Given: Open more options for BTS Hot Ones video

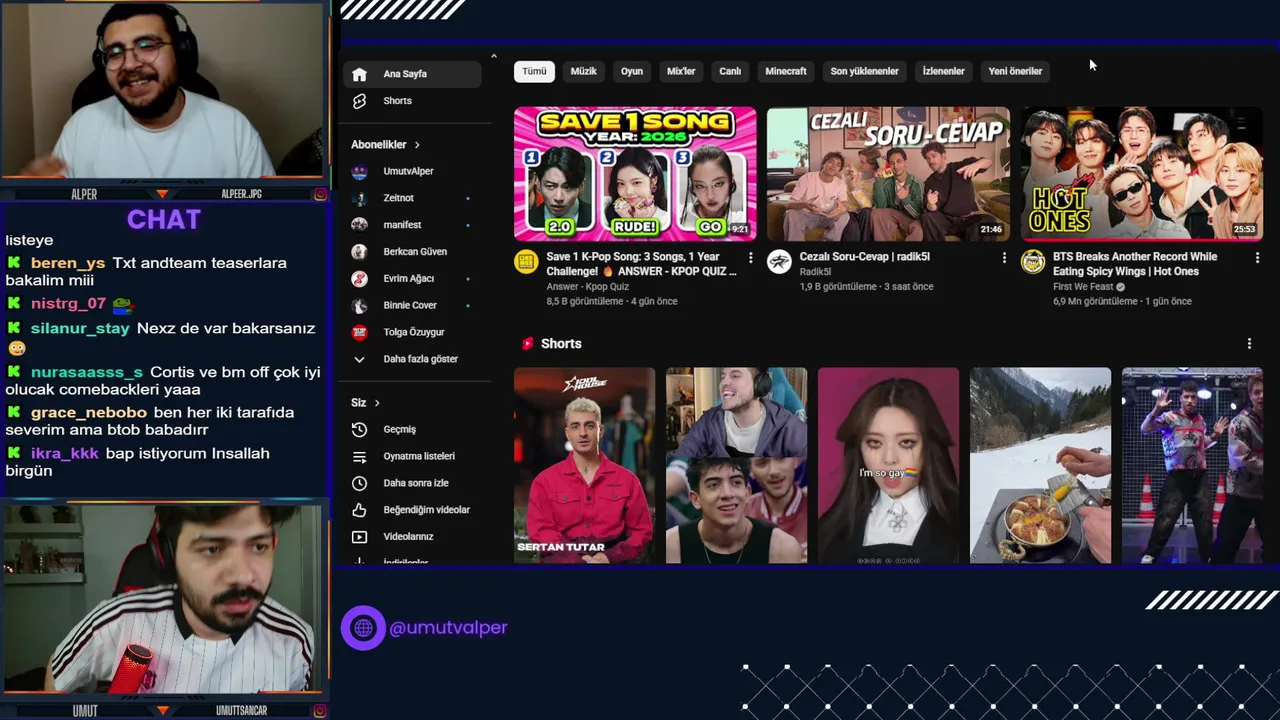Looking at the screenshot, I should pos(1257,258).
